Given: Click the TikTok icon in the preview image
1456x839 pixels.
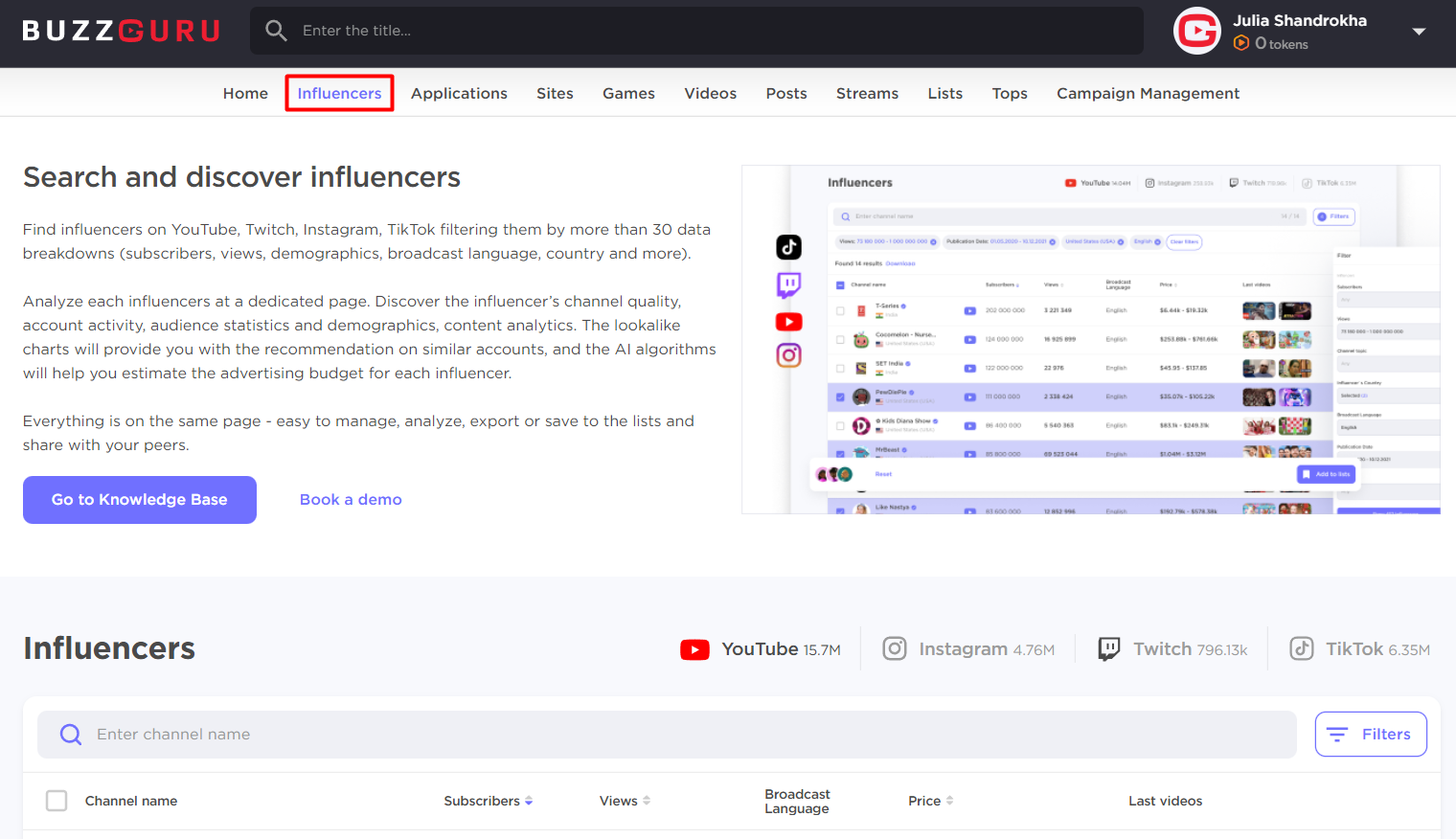Looking at the screenshot, I should (x=788, y=247).
